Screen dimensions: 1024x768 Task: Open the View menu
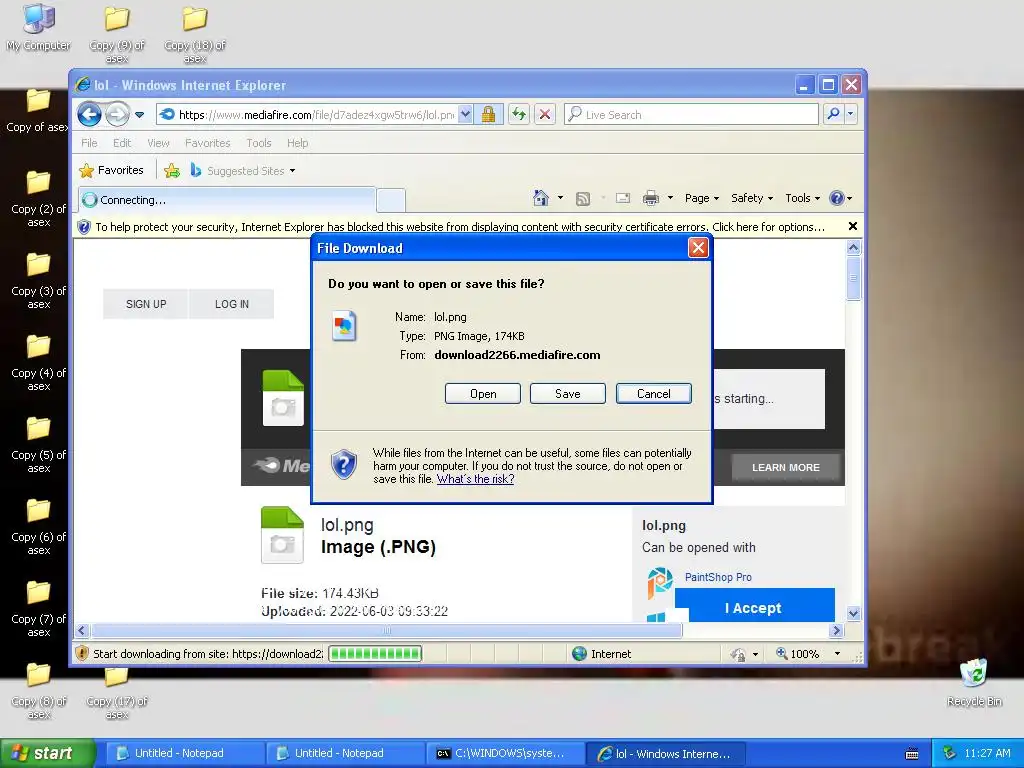tap(158, 143)
